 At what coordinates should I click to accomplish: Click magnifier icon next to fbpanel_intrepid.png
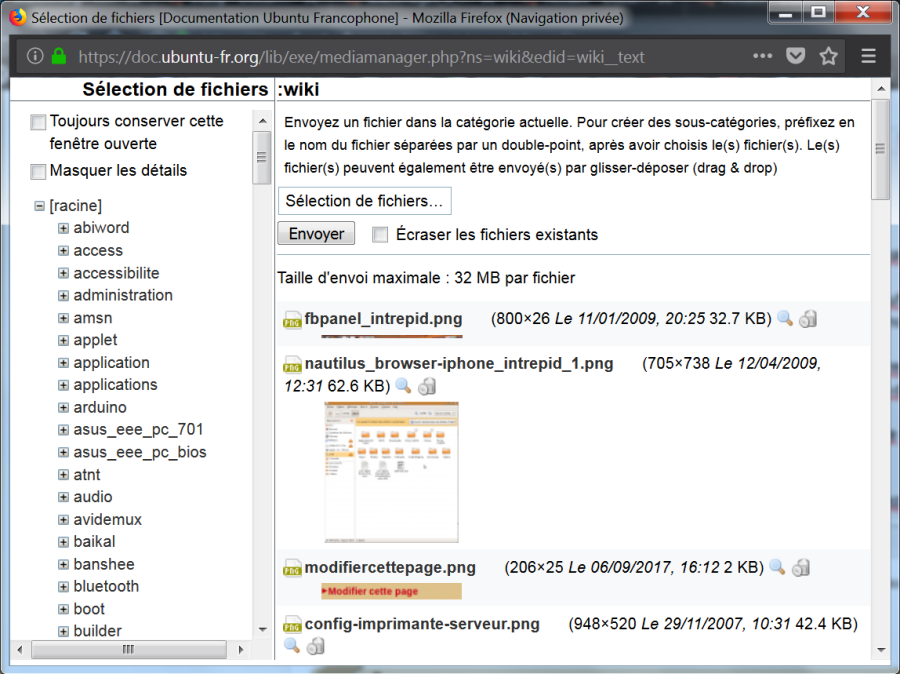[785, 319]
